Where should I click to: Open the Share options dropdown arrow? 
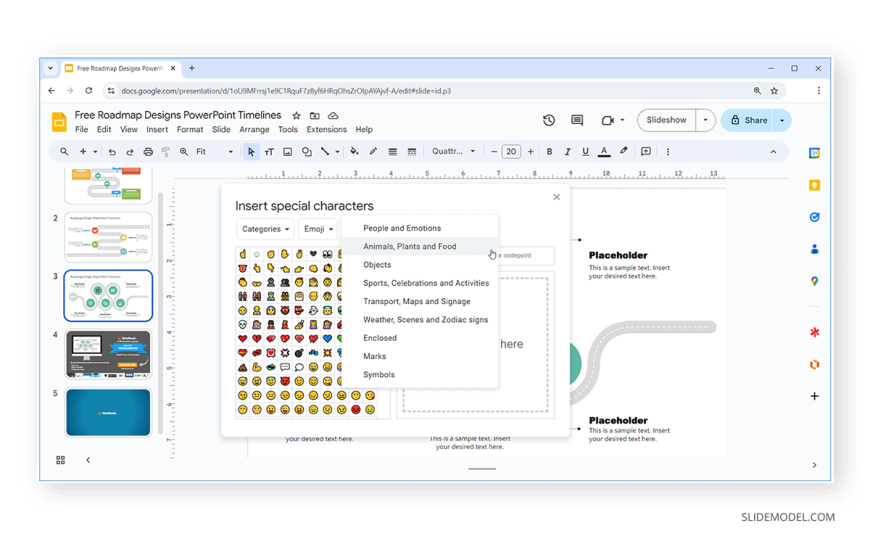(x=782, y=120)
